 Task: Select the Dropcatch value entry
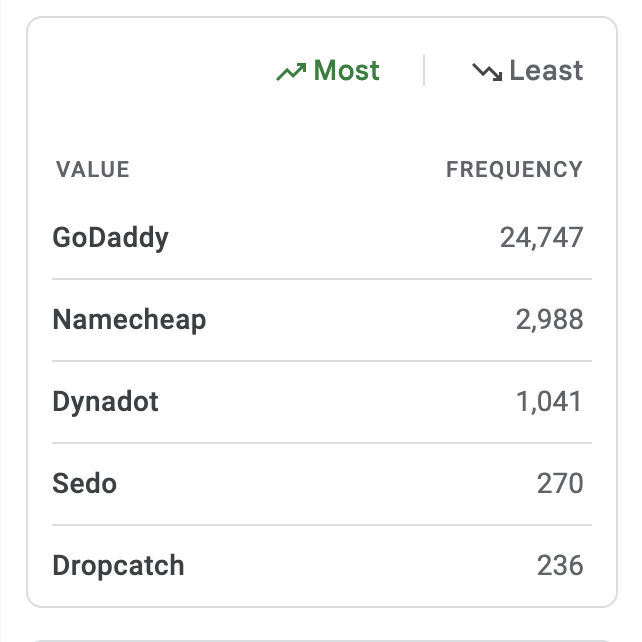[118, 565]
